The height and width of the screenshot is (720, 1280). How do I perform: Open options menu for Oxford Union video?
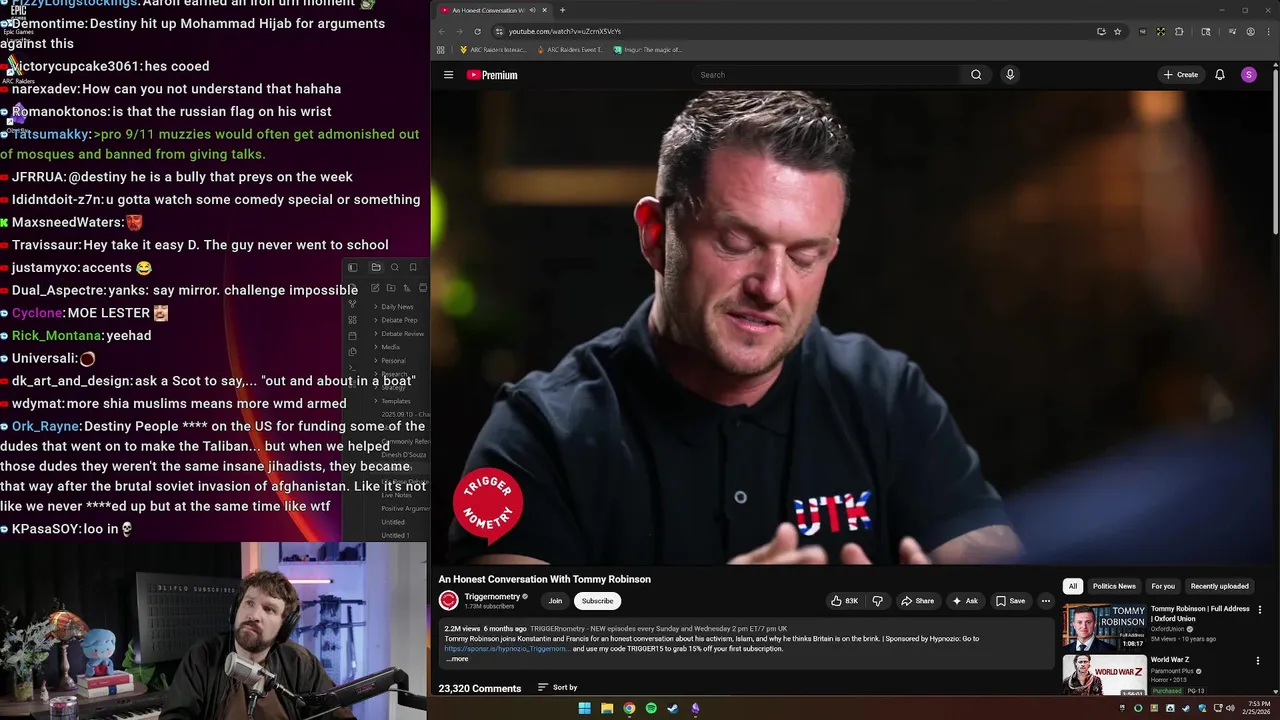(x=1259, y=610)
